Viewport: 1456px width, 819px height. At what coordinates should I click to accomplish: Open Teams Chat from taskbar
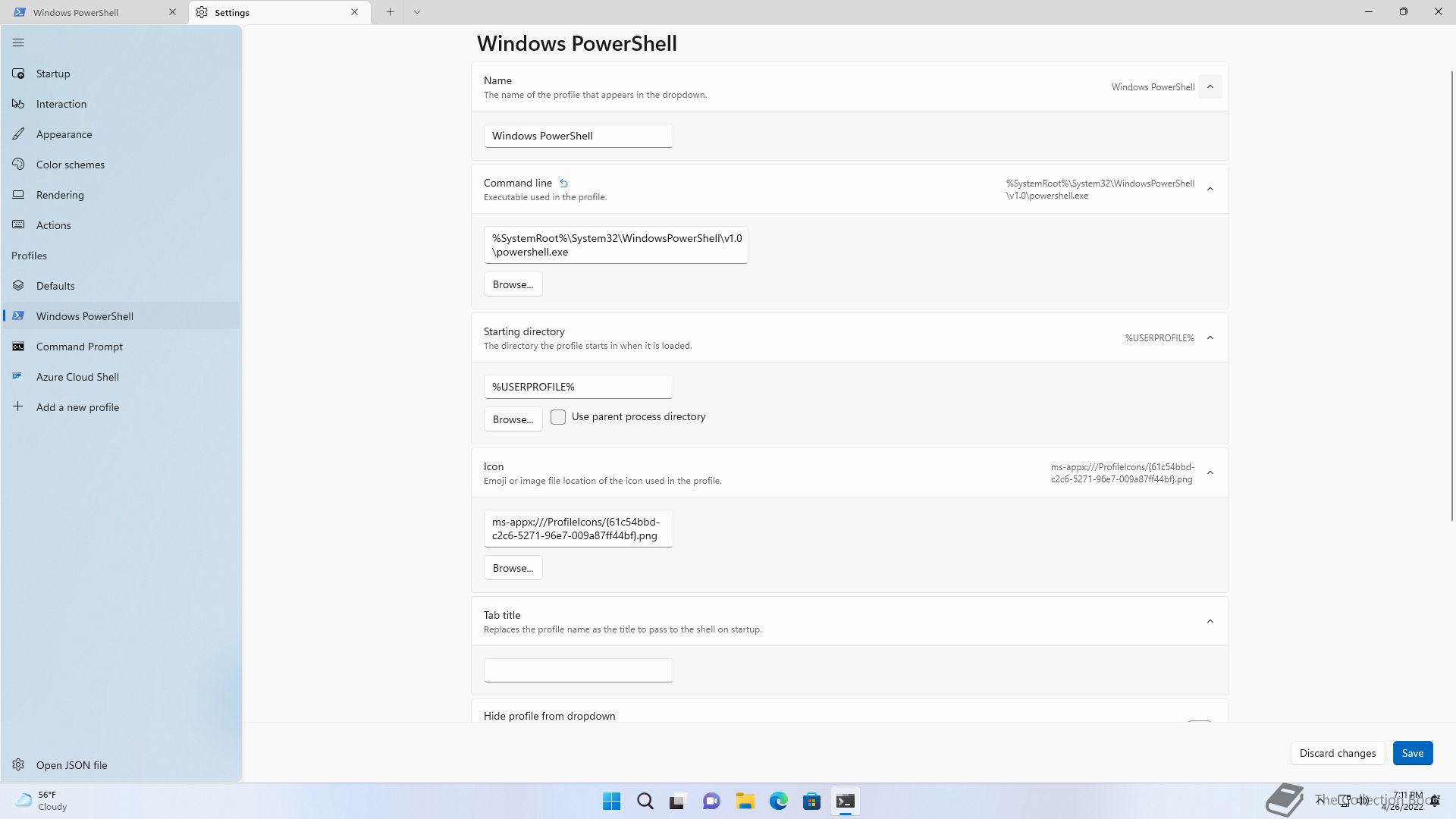pyautogui.click(x=711, y=801)
